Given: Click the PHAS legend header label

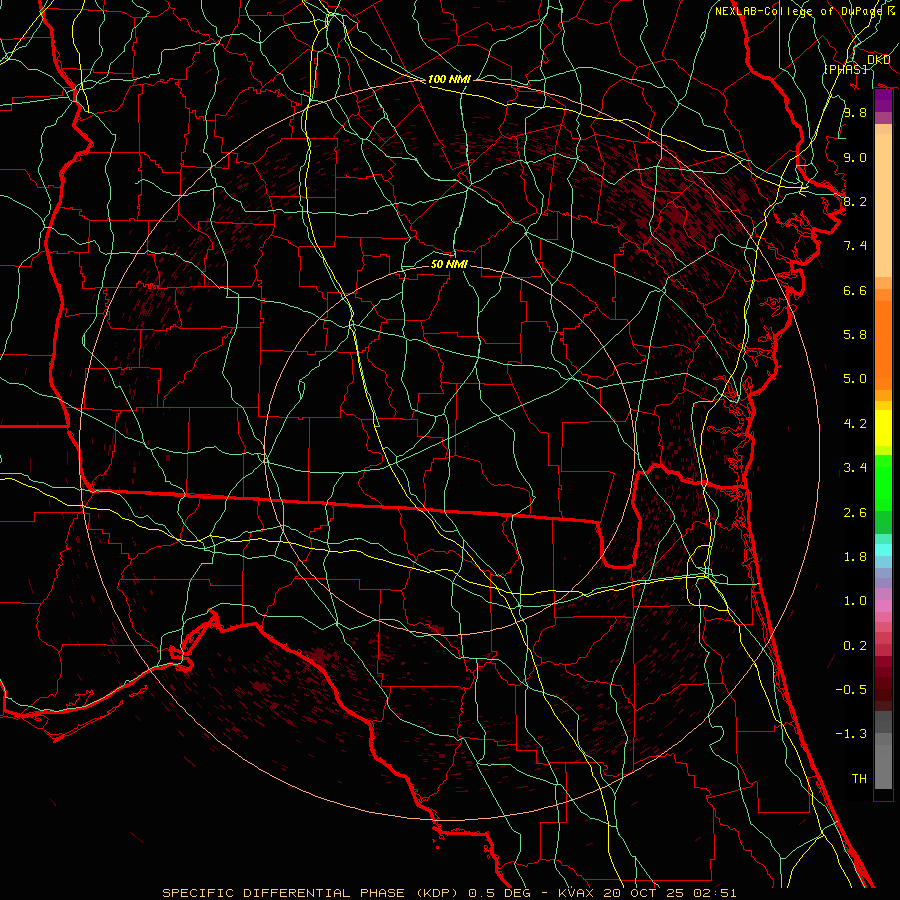Looking at the screenshot, I should [x=845, y=69].
